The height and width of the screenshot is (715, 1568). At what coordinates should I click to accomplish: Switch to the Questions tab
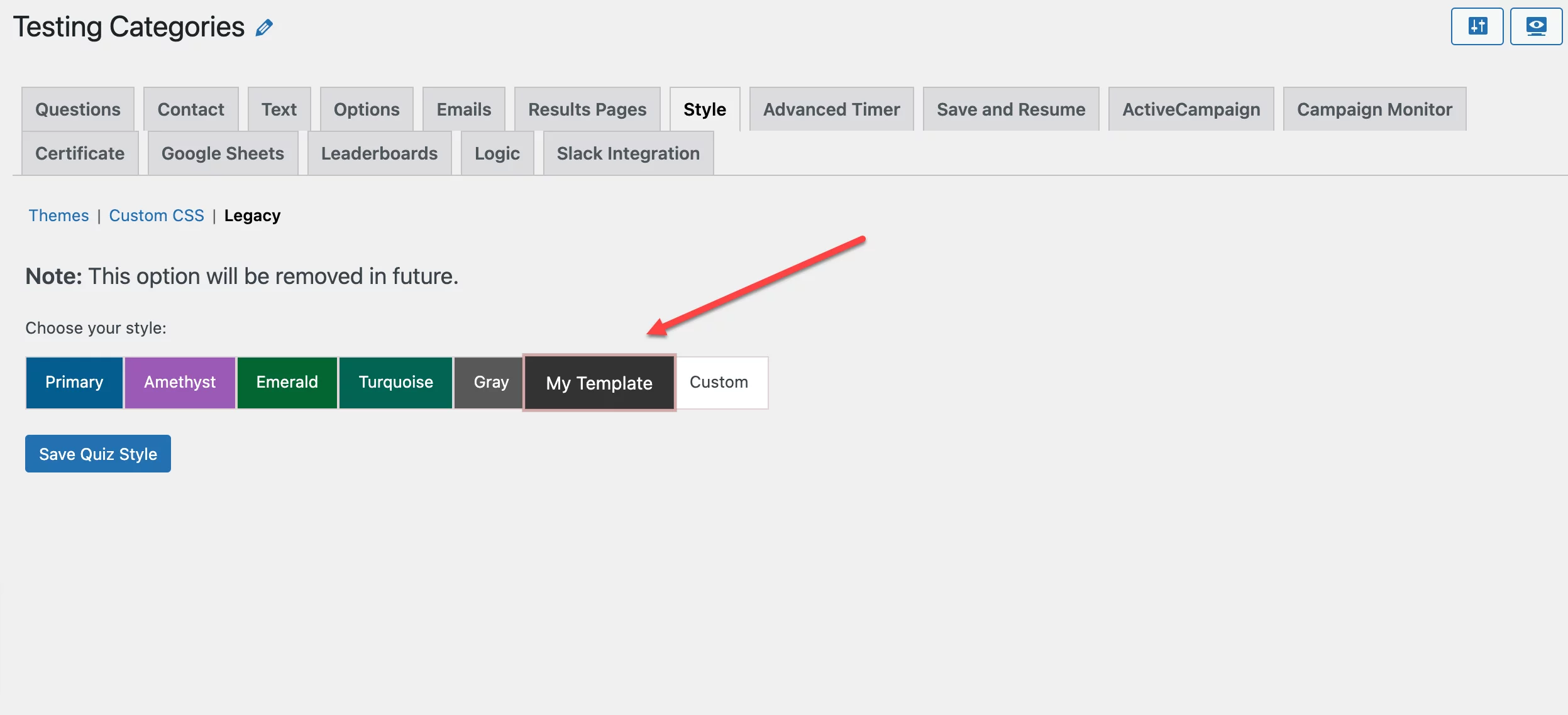(78, 109)
